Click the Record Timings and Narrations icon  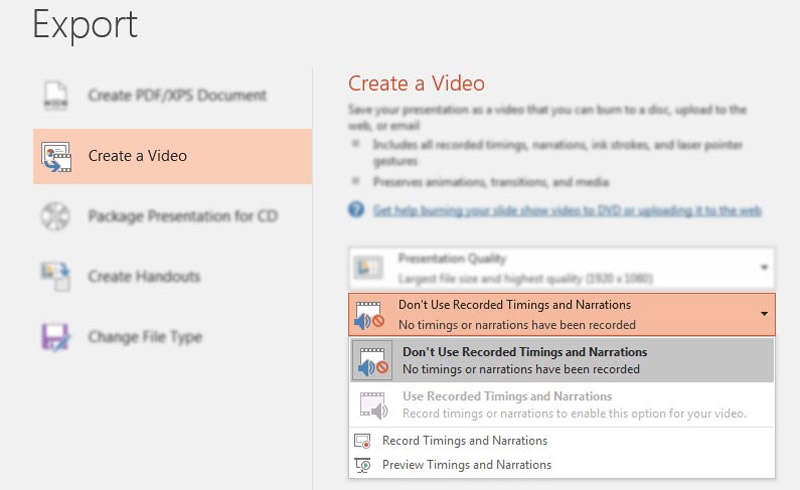362,441
